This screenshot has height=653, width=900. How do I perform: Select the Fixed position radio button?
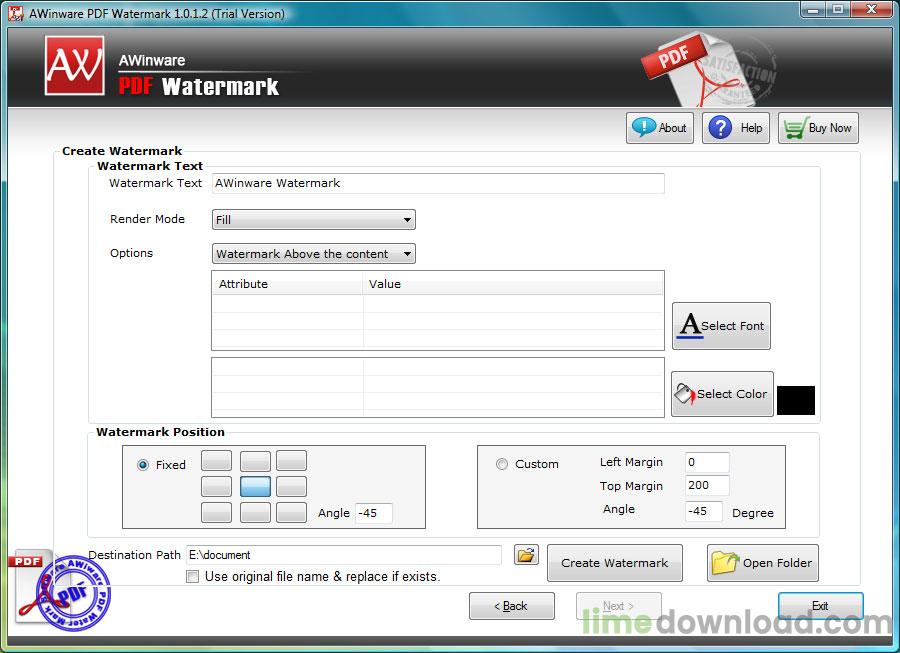(x=143, y=465)
